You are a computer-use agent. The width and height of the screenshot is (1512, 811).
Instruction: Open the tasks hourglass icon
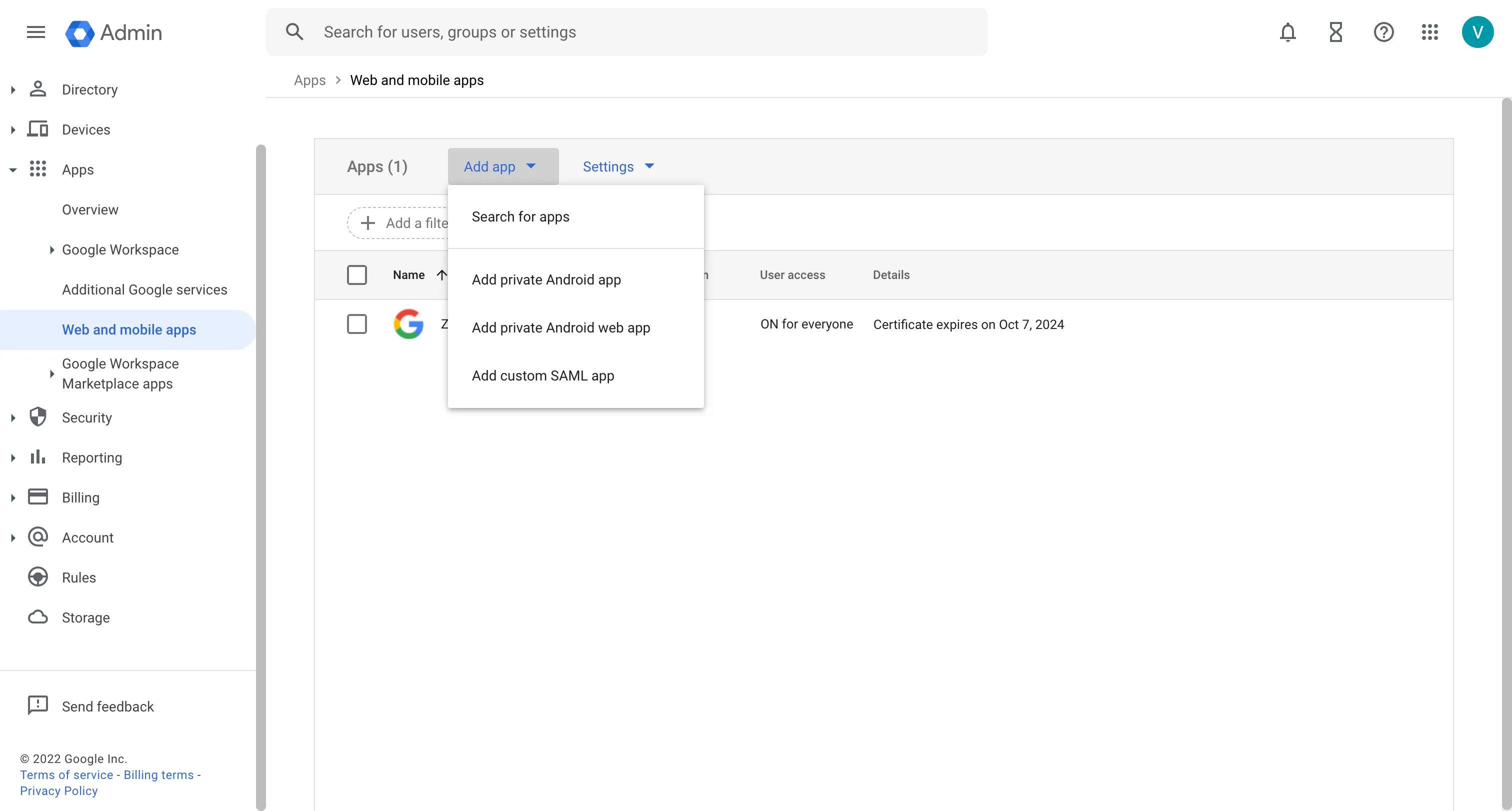[x=1335, y=31]
